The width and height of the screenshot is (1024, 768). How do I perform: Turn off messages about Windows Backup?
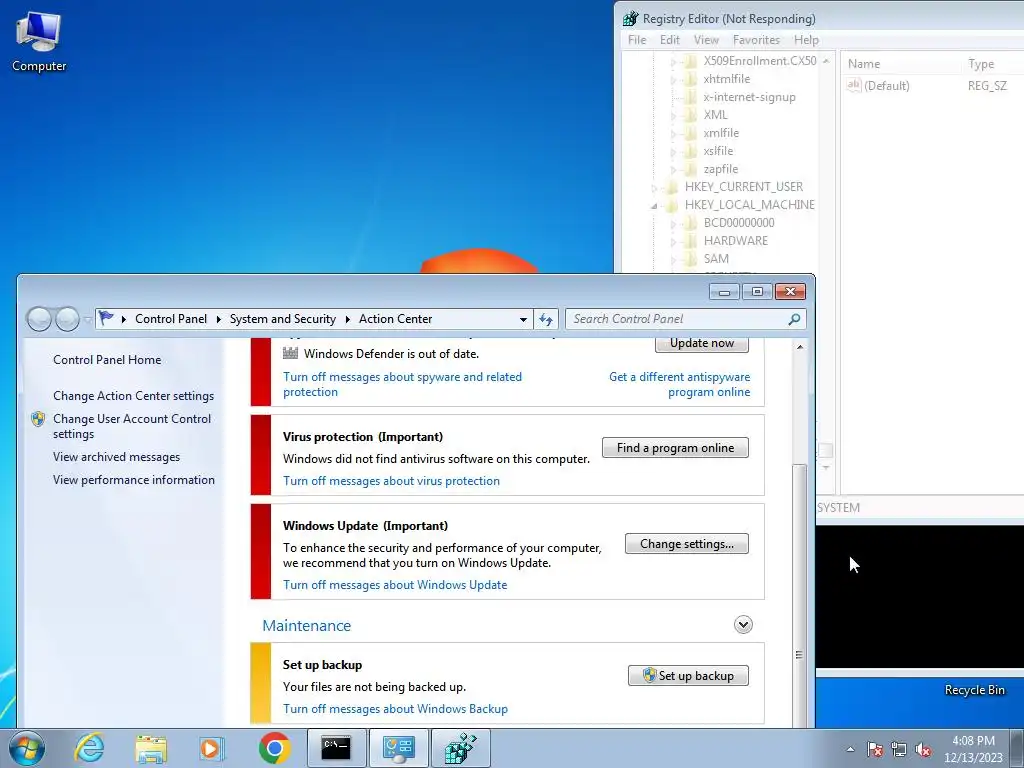click(x=395, y=709)
